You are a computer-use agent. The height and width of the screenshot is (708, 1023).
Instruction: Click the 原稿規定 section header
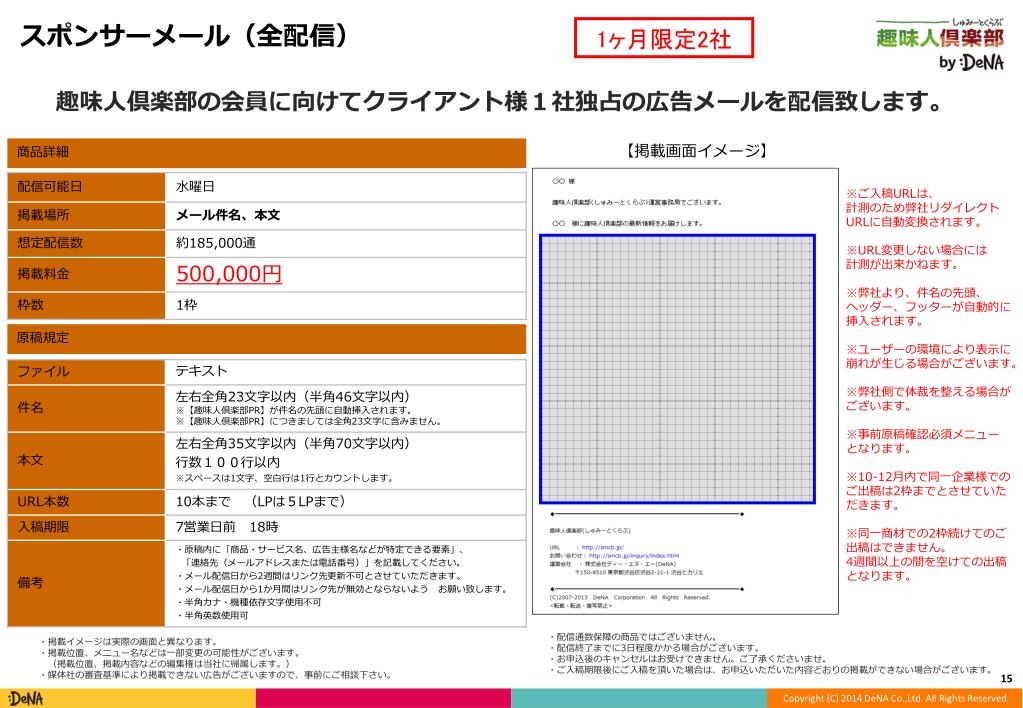click(266, 338)
